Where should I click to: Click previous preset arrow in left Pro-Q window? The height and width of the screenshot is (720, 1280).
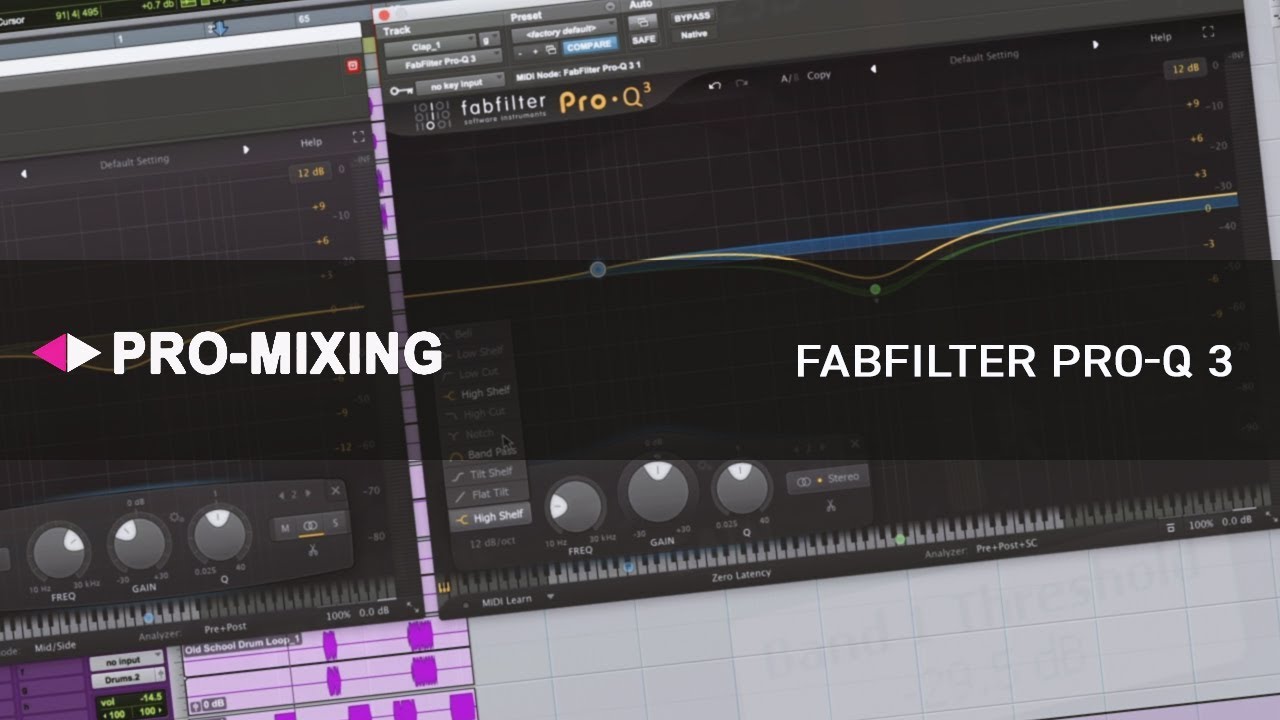point(24,175)
